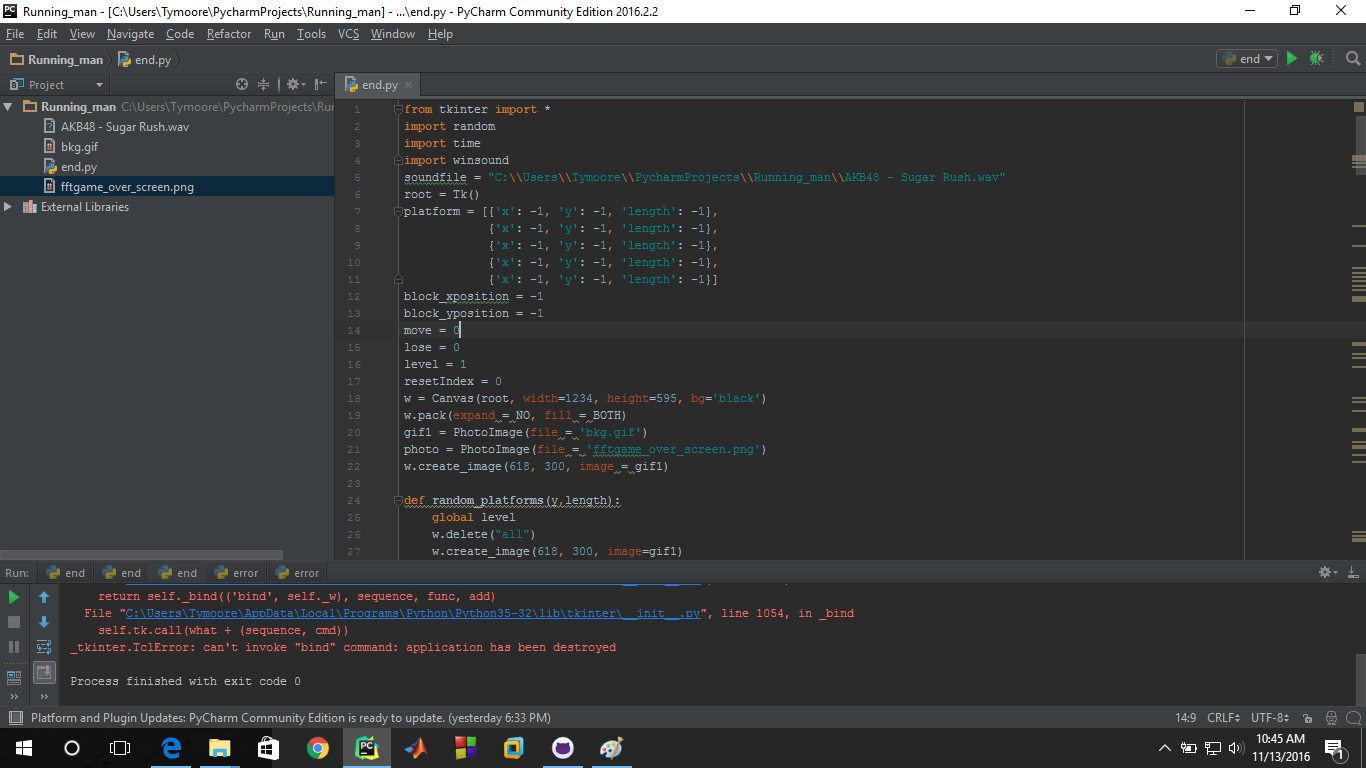Open the tkinter __init__.py traceback link
This screenshot has height=768, width=1366.
coord(411,613)
